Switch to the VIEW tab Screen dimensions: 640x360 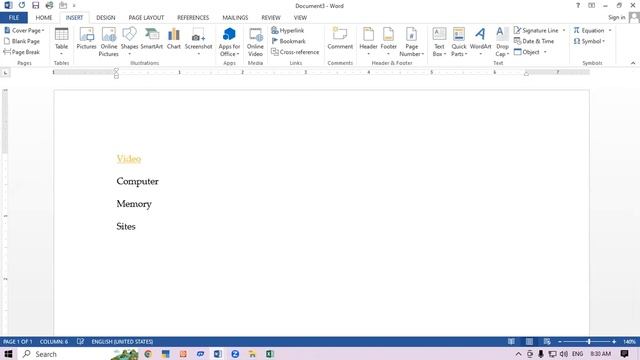(300, 18)
